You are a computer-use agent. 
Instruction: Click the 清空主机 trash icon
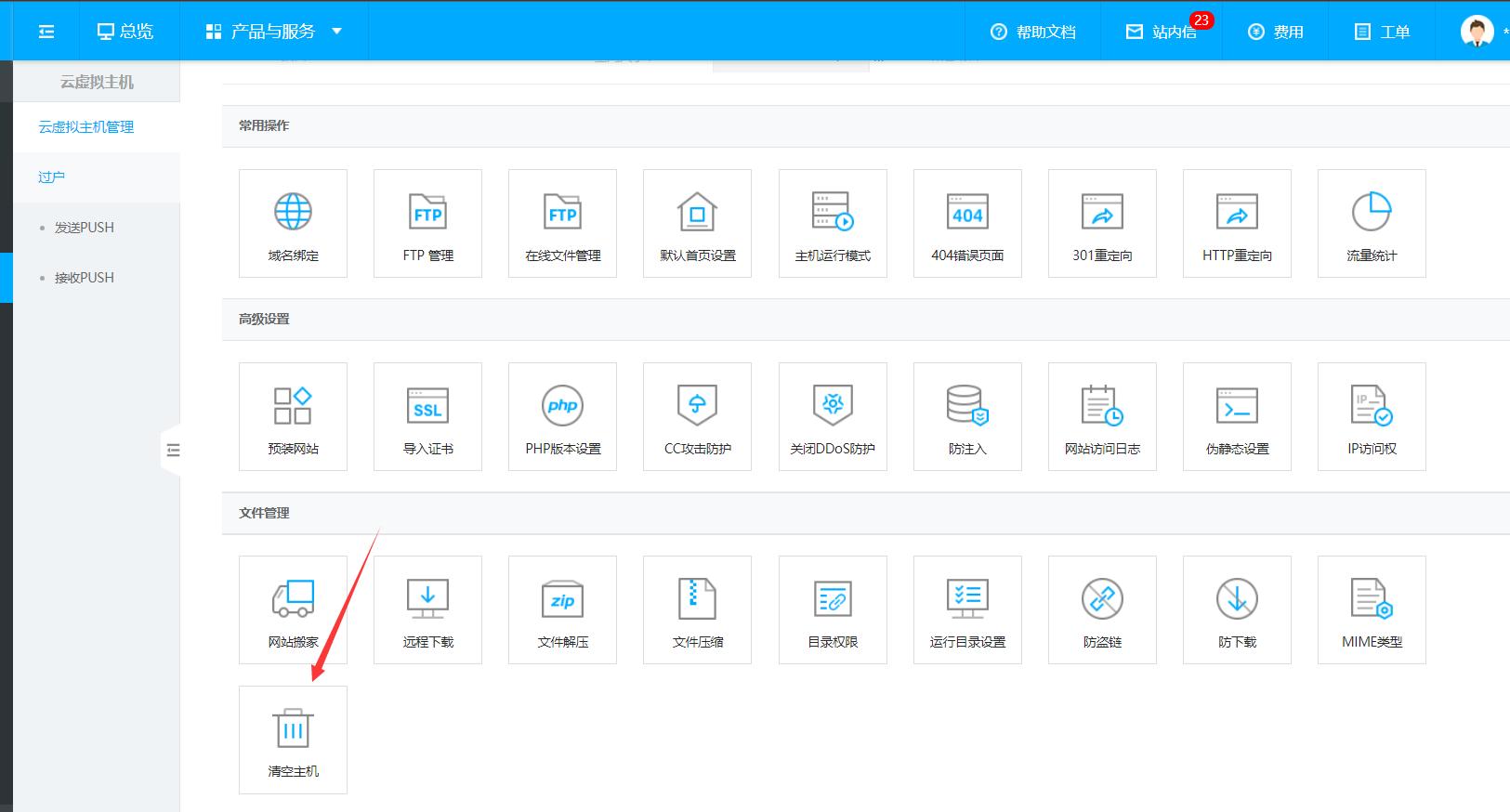(293, 729)
